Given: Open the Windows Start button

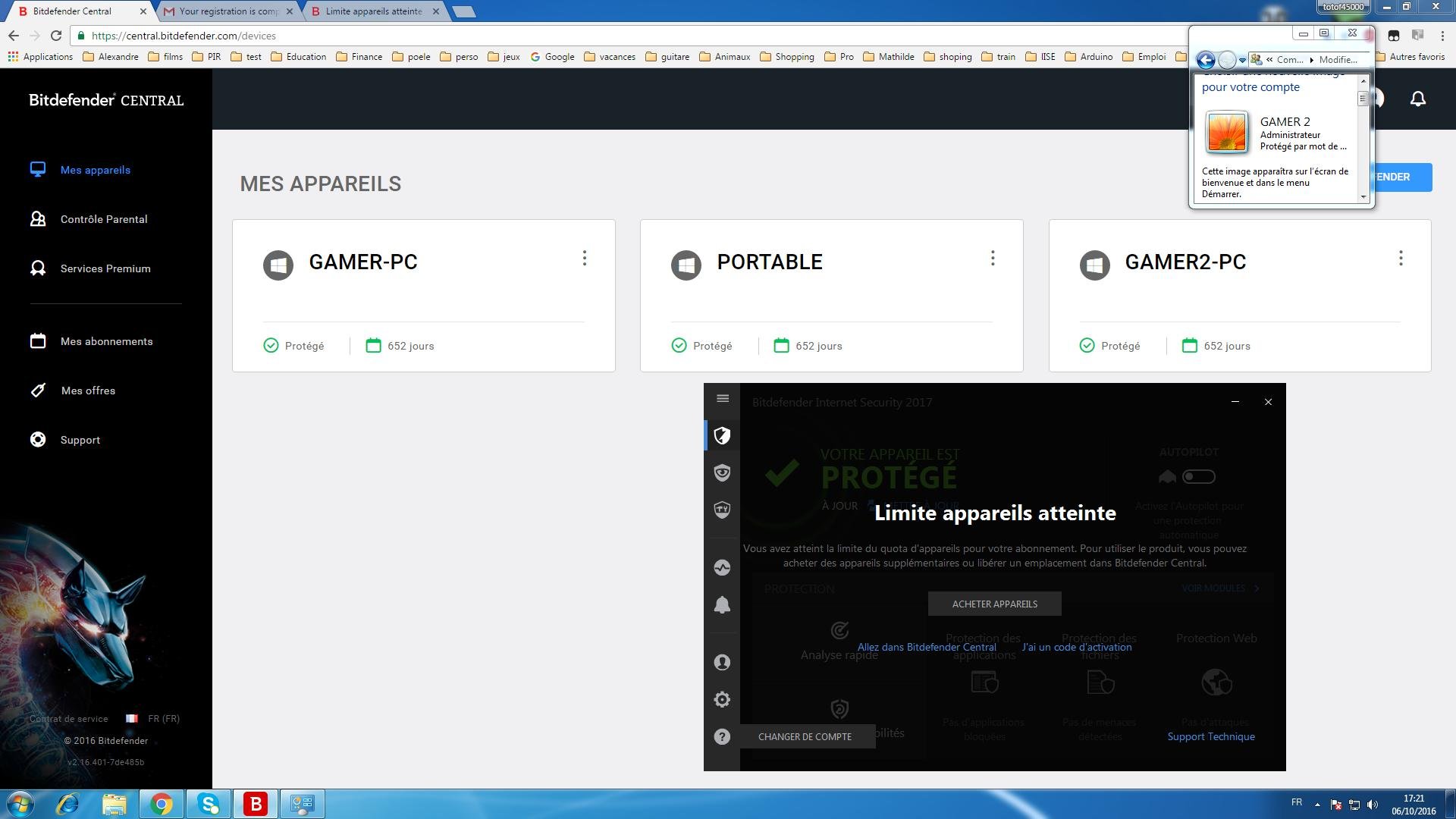Looking at the screenshot, I should tap(20, 804).
